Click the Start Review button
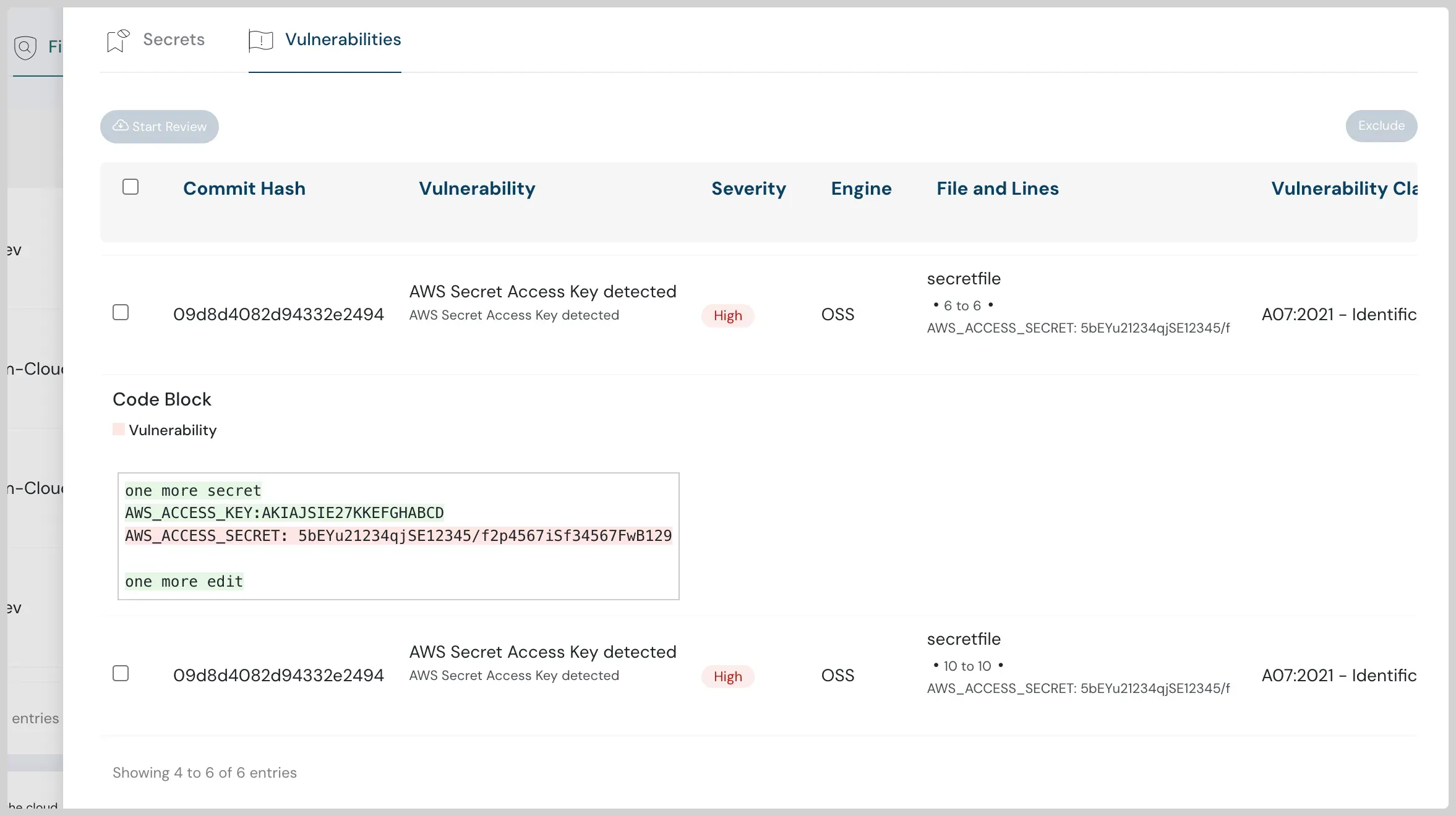1456x816 pixels. pos(159,126)
